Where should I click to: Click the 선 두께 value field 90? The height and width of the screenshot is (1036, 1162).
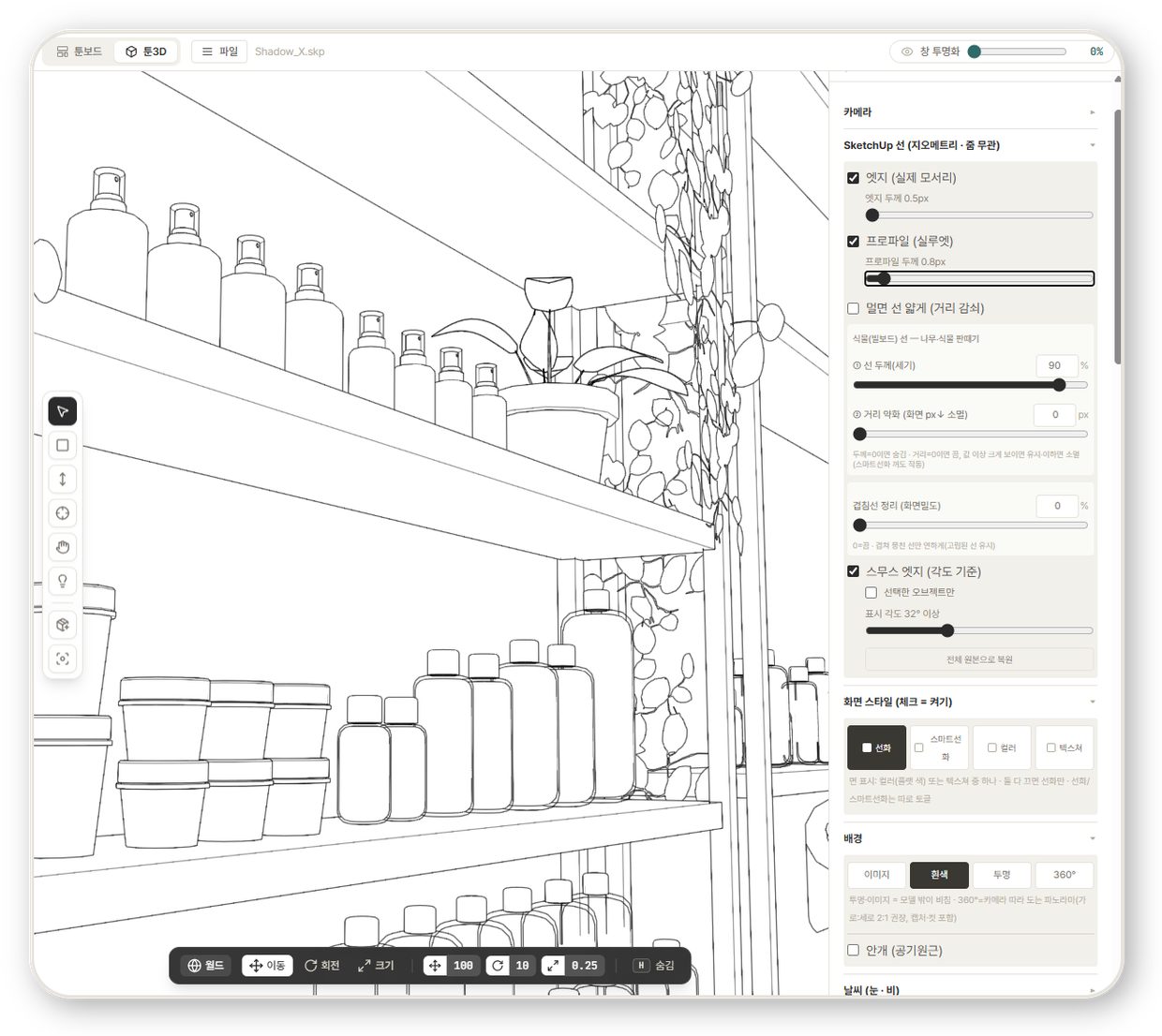tap(1056, 365)
